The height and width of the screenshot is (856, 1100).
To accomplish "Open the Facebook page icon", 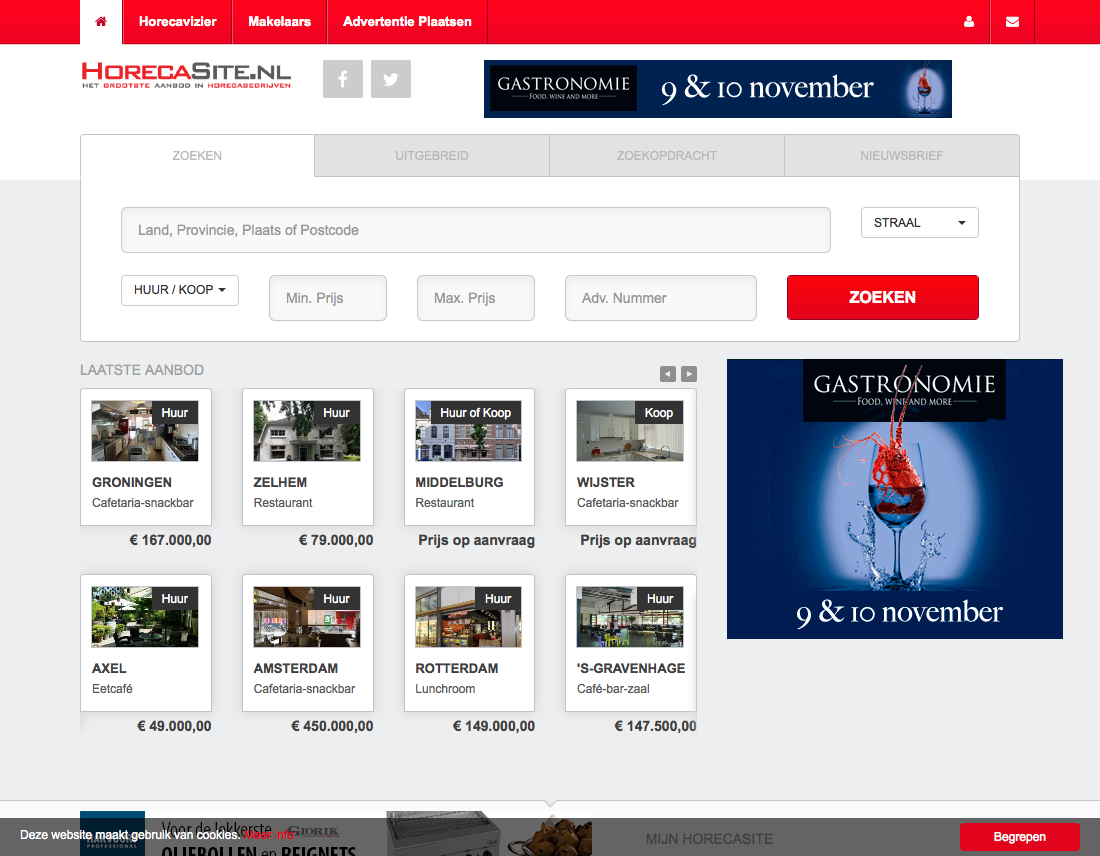I will (x=343, y=79).
